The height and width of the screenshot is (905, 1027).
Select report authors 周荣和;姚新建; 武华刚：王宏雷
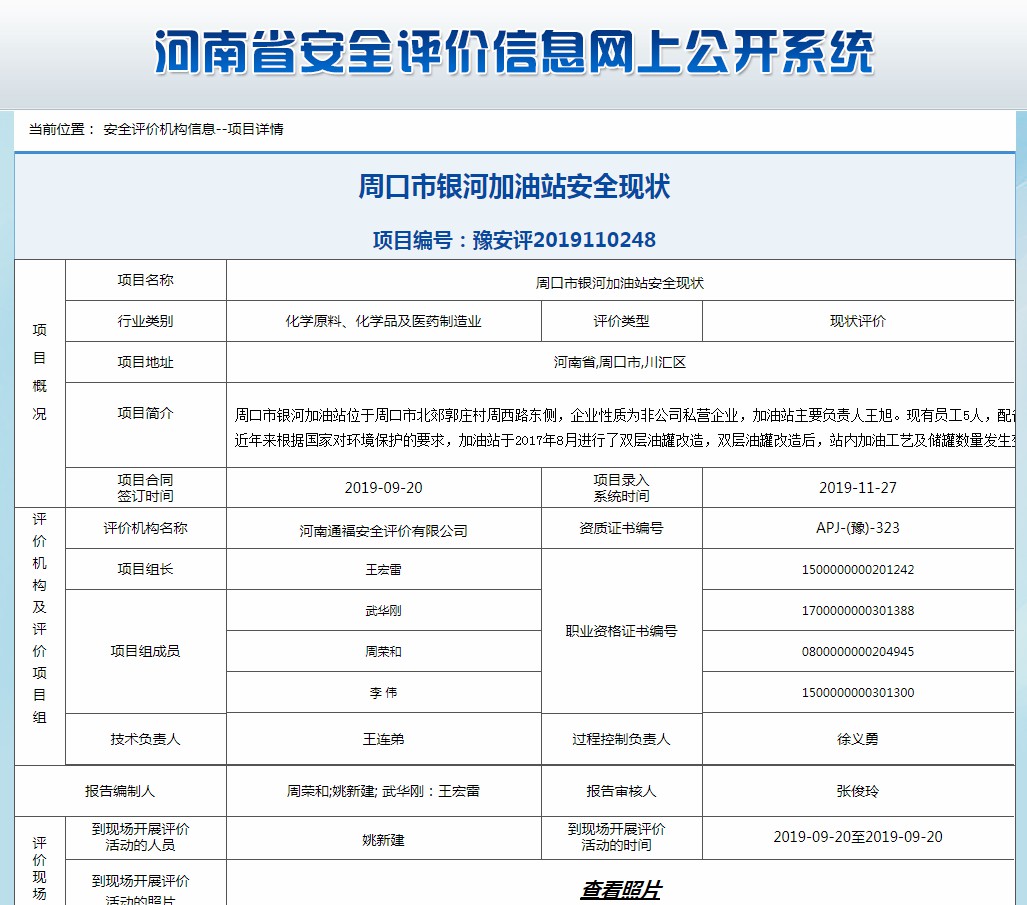(383, 792)
